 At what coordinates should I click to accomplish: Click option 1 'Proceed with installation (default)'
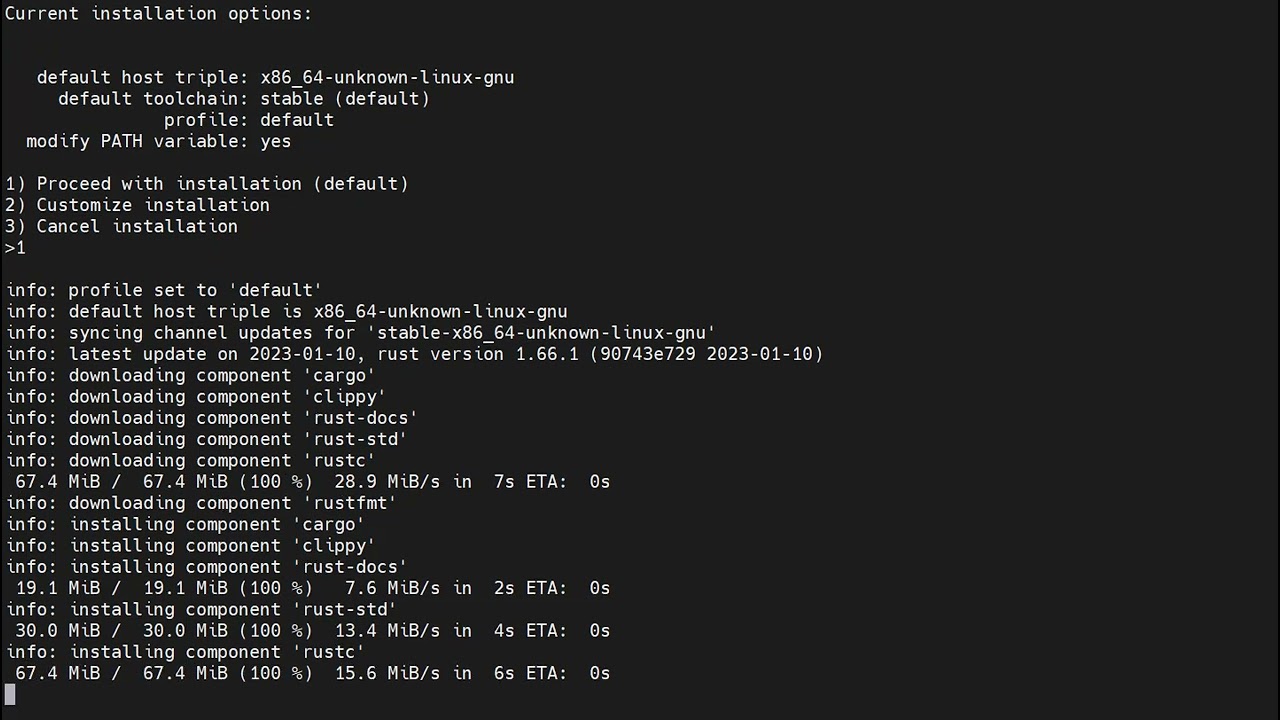pyautogui.click(x=207, y=184)
